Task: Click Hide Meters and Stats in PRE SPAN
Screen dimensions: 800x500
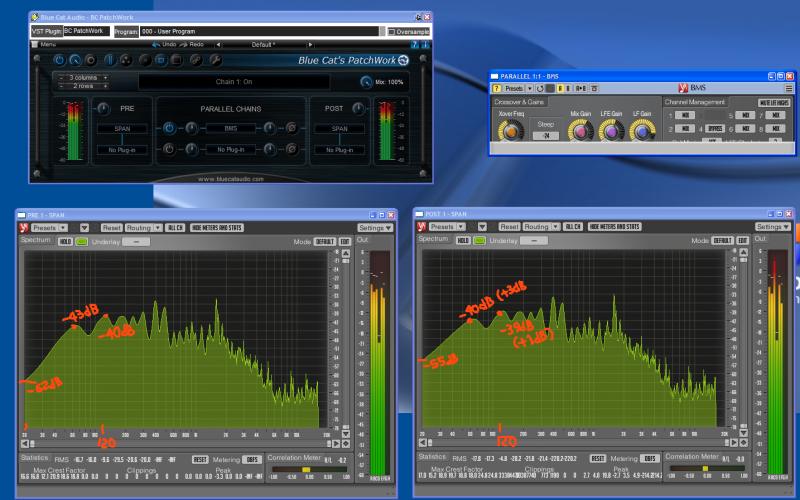Action: click(x=217, y=228)
